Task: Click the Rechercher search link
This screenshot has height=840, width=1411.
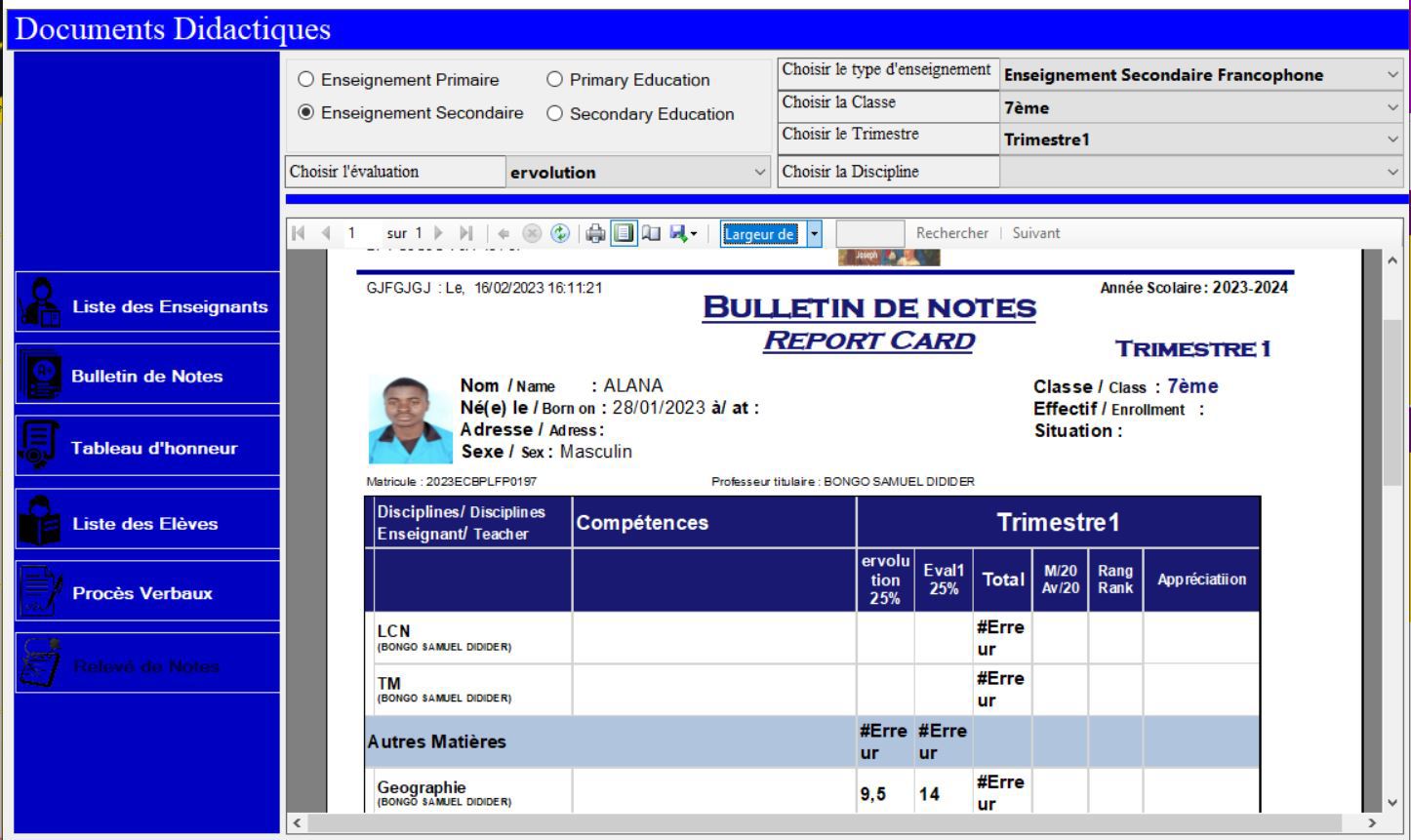Action: click(951, 233)
